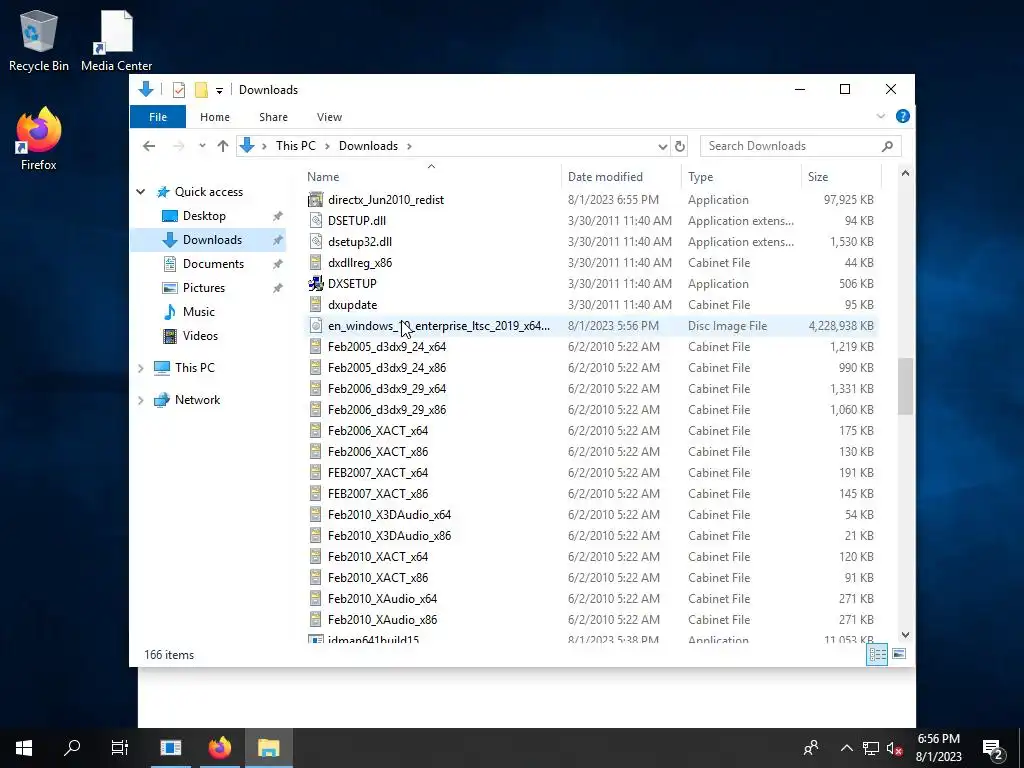
Task: Click This PC in the address bar
Action: coord(295,146)
